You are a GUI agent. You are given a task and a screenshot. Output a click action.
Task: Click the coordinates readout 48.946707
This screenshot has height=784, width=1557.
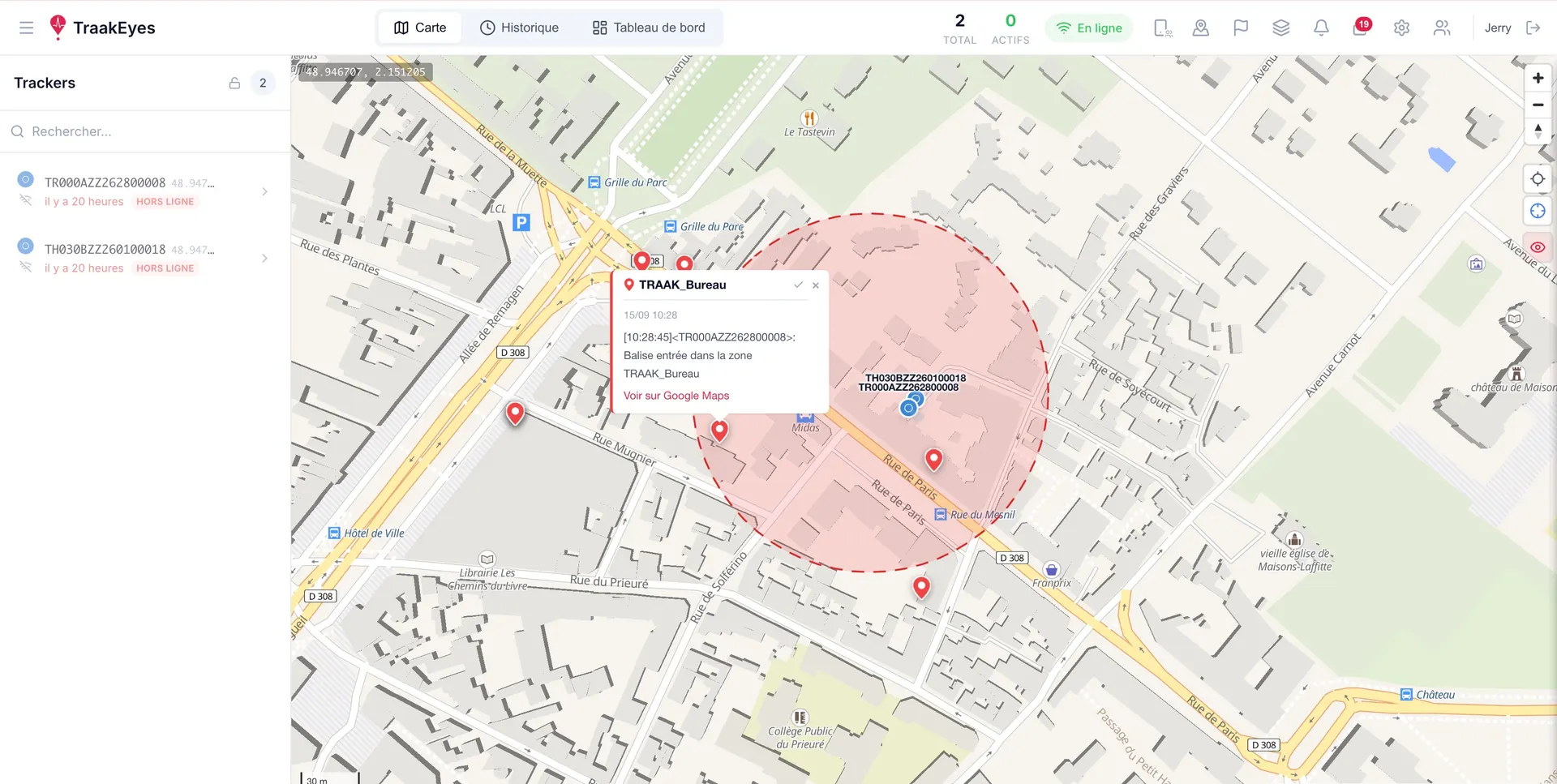point(365,72)
